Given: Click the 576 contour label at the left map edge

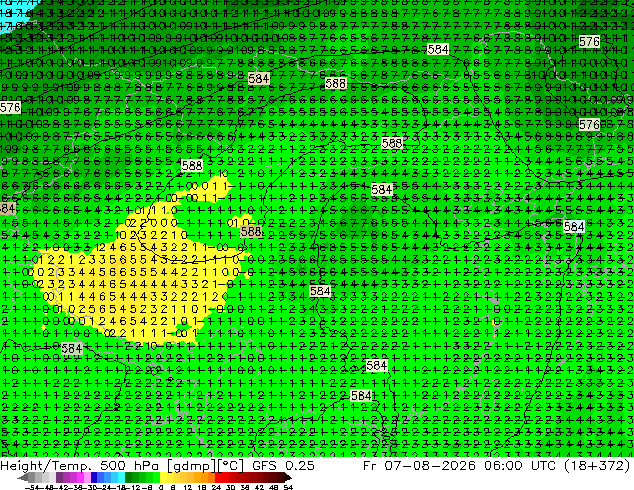Looking at the screenshot, I should pos(10,108).
